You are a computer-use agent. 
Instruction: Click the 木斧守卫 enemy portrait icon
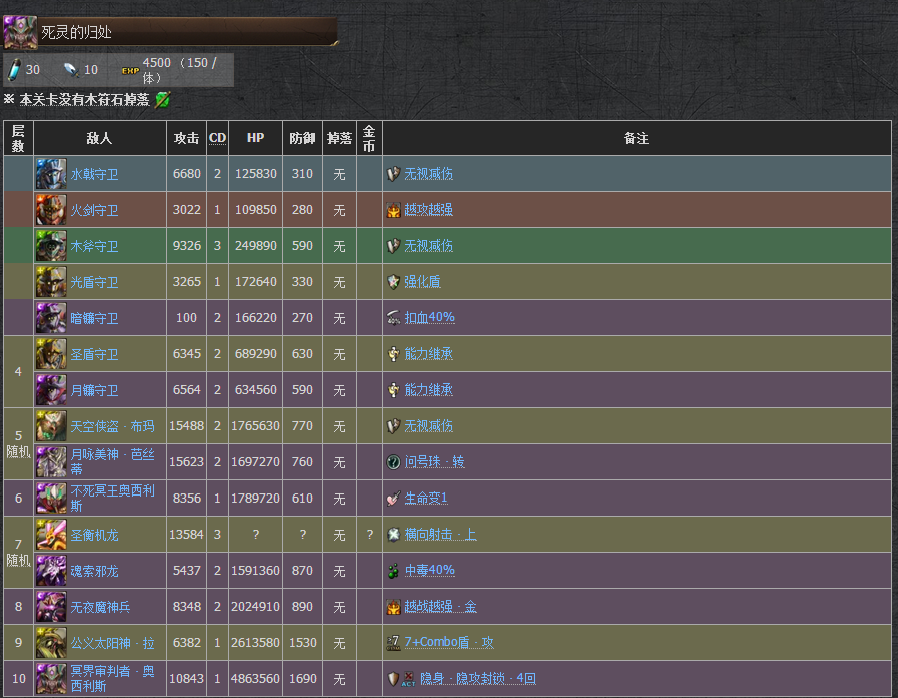(51, 246)
